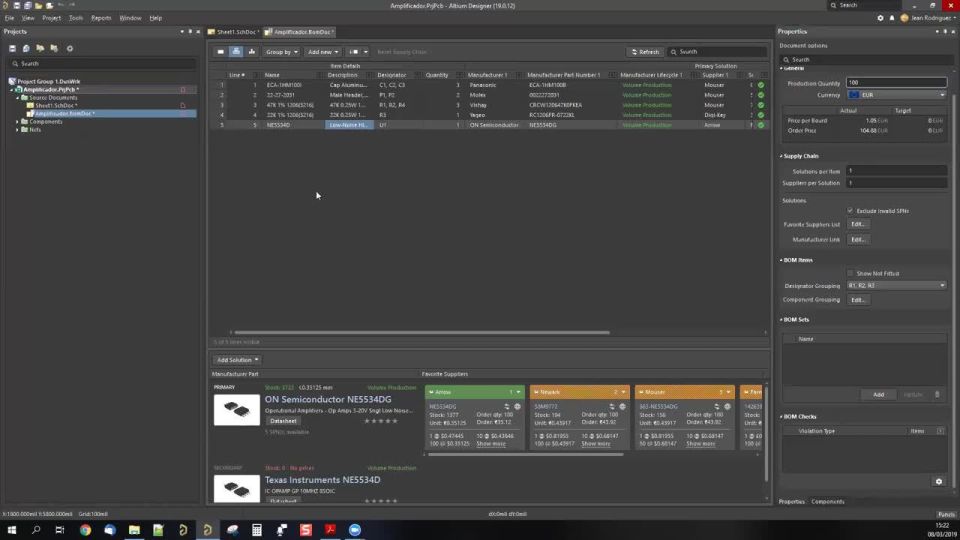960x540 pixels.
Task: Open the Designator Grouping dropdown
Action: tap(897, 285)
